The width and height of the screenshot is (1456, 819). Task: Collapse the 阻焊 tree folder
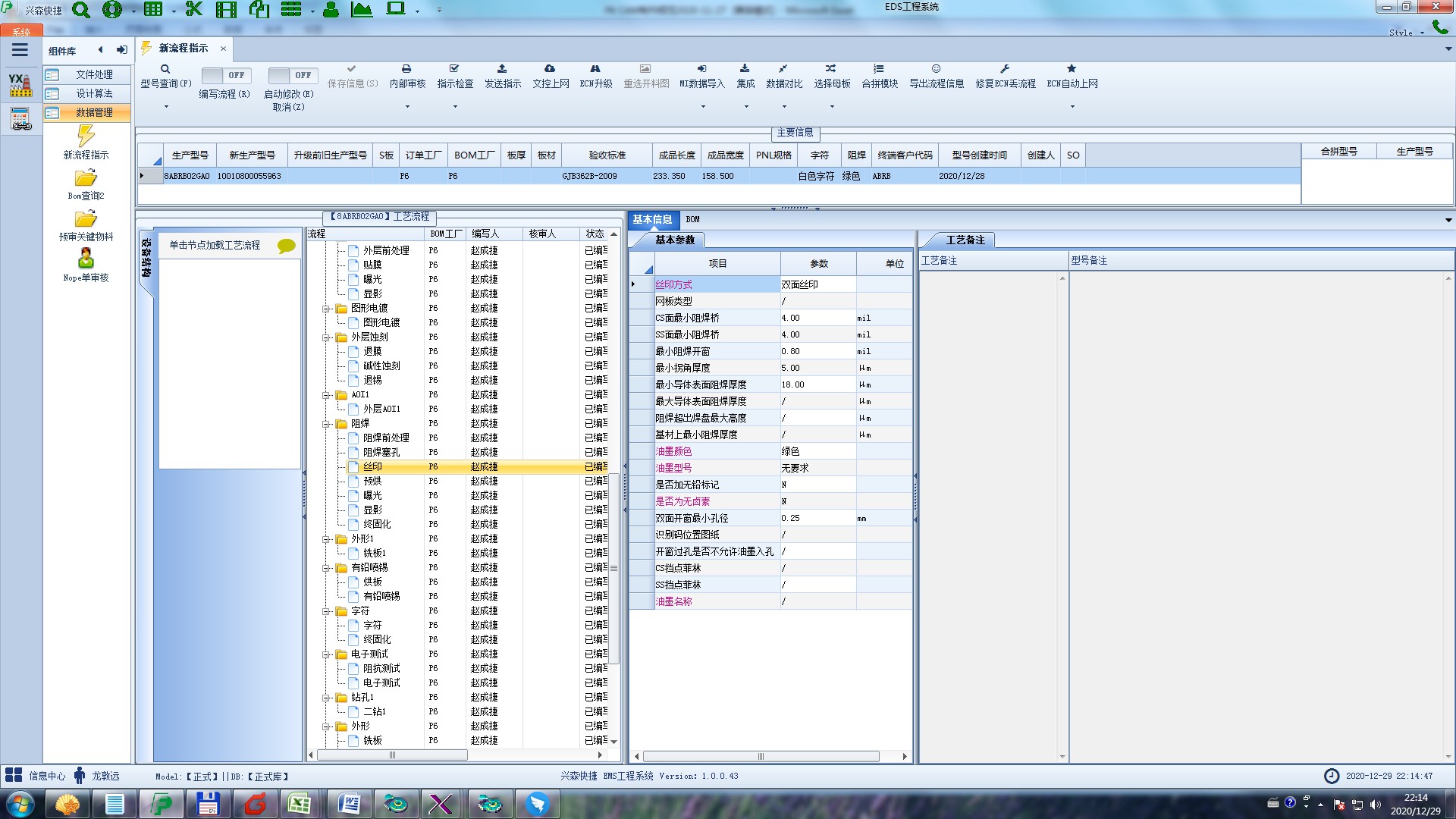(x=327, y=424)
